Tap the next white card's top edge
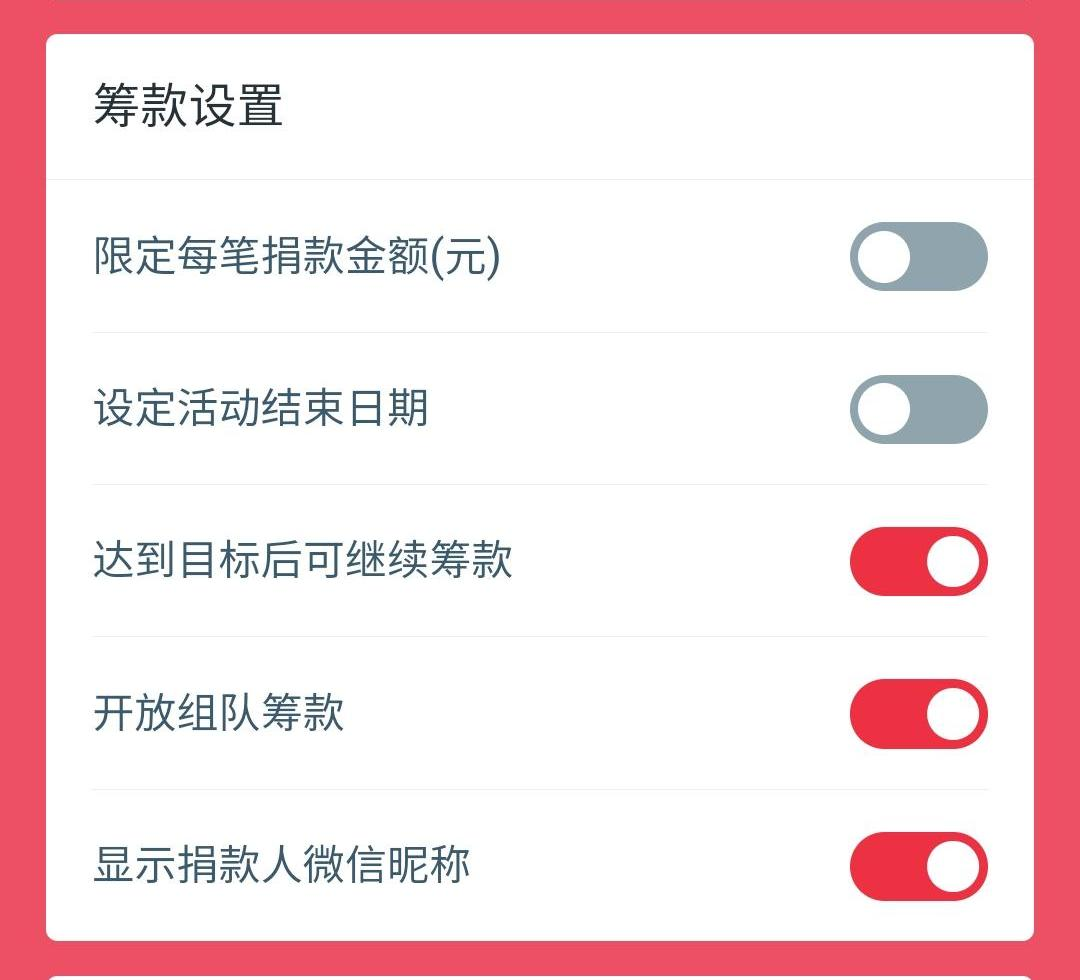The width and height of the screenshot is (1080, 980). coord(540,975)
